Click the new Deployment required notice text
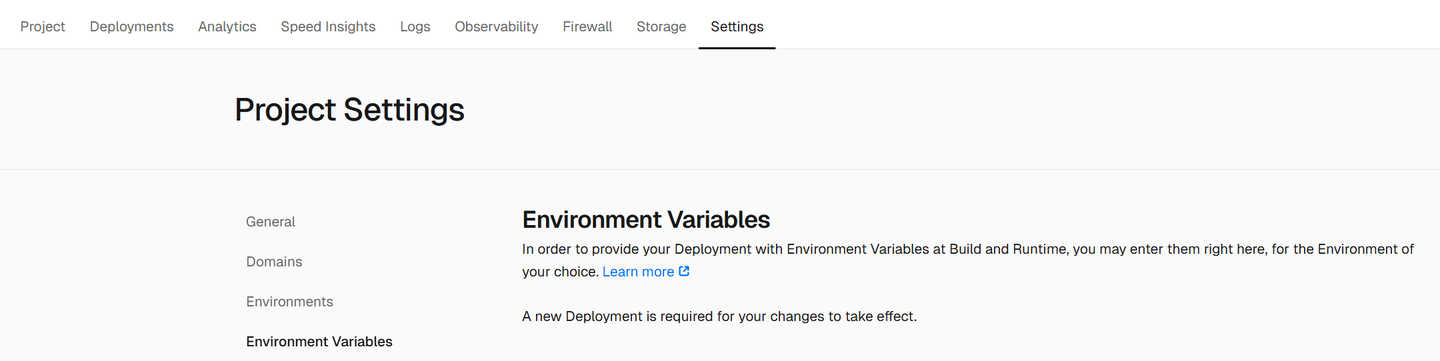Screen dimensions: 1440x361 coord(719,317)
